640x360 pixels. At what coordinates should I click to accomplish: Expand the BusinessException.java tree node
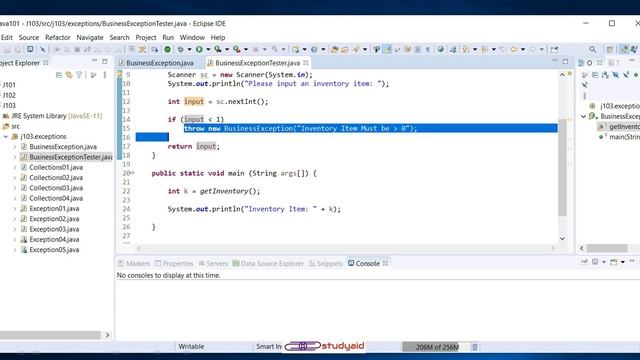(x=15, y=147)
